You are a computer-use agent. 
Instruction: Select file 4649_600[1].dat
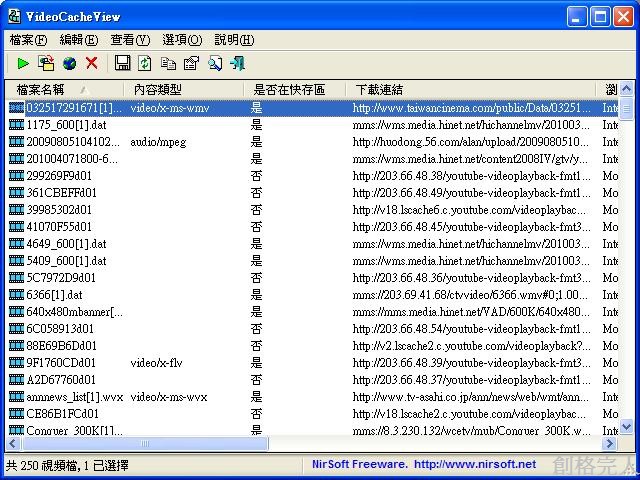tap(67, 244)
